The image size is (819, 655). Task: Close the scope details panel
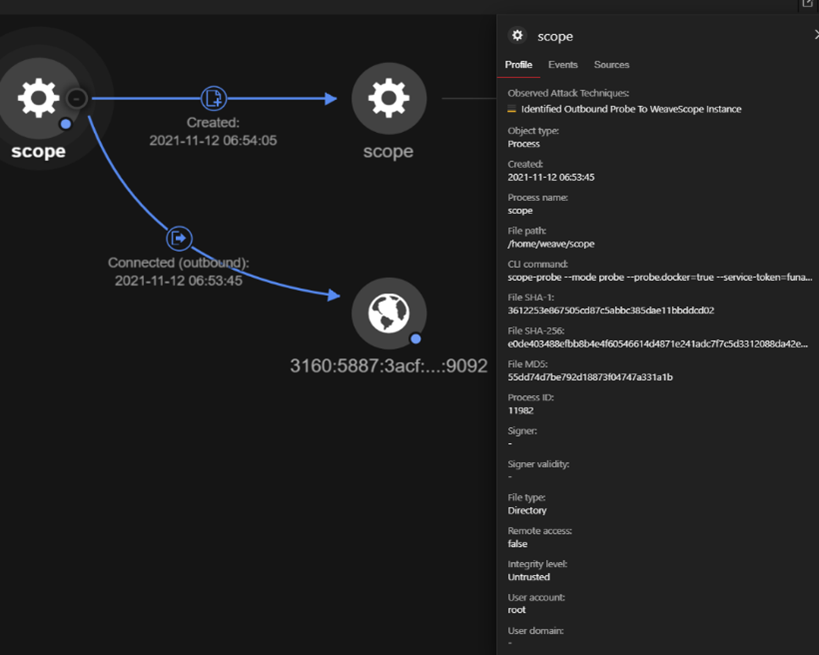tap(815, 35)
